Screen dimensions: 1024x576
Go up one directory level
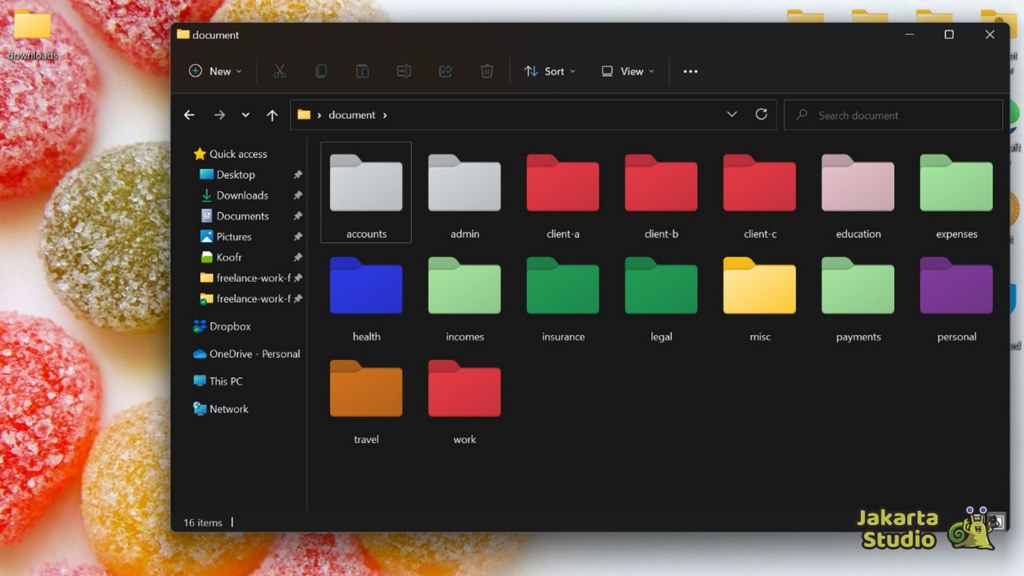pos(272,115)
